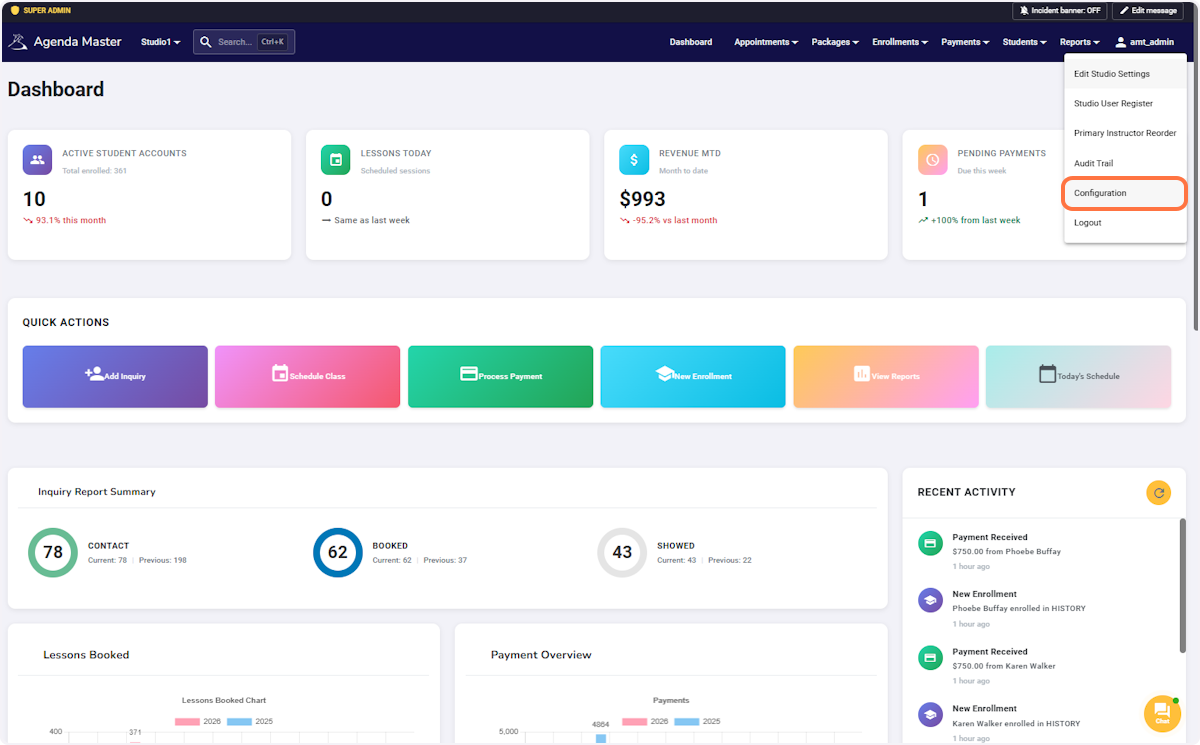
Task: Expand the Enrollments menu
Action: pyautogui.click(x=900, y=42)
